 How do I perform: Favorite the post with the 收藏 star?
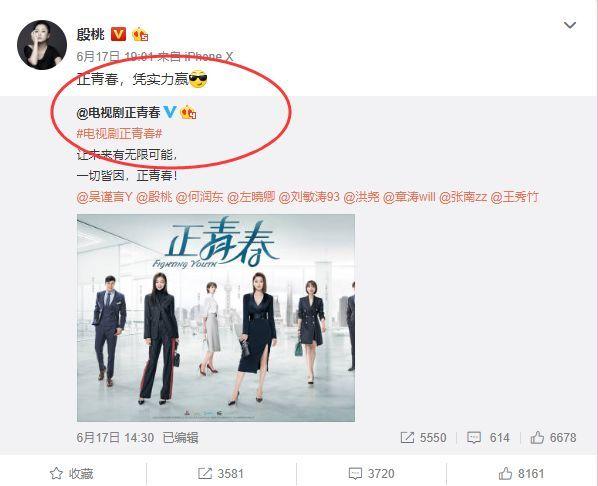click(72, 473)
